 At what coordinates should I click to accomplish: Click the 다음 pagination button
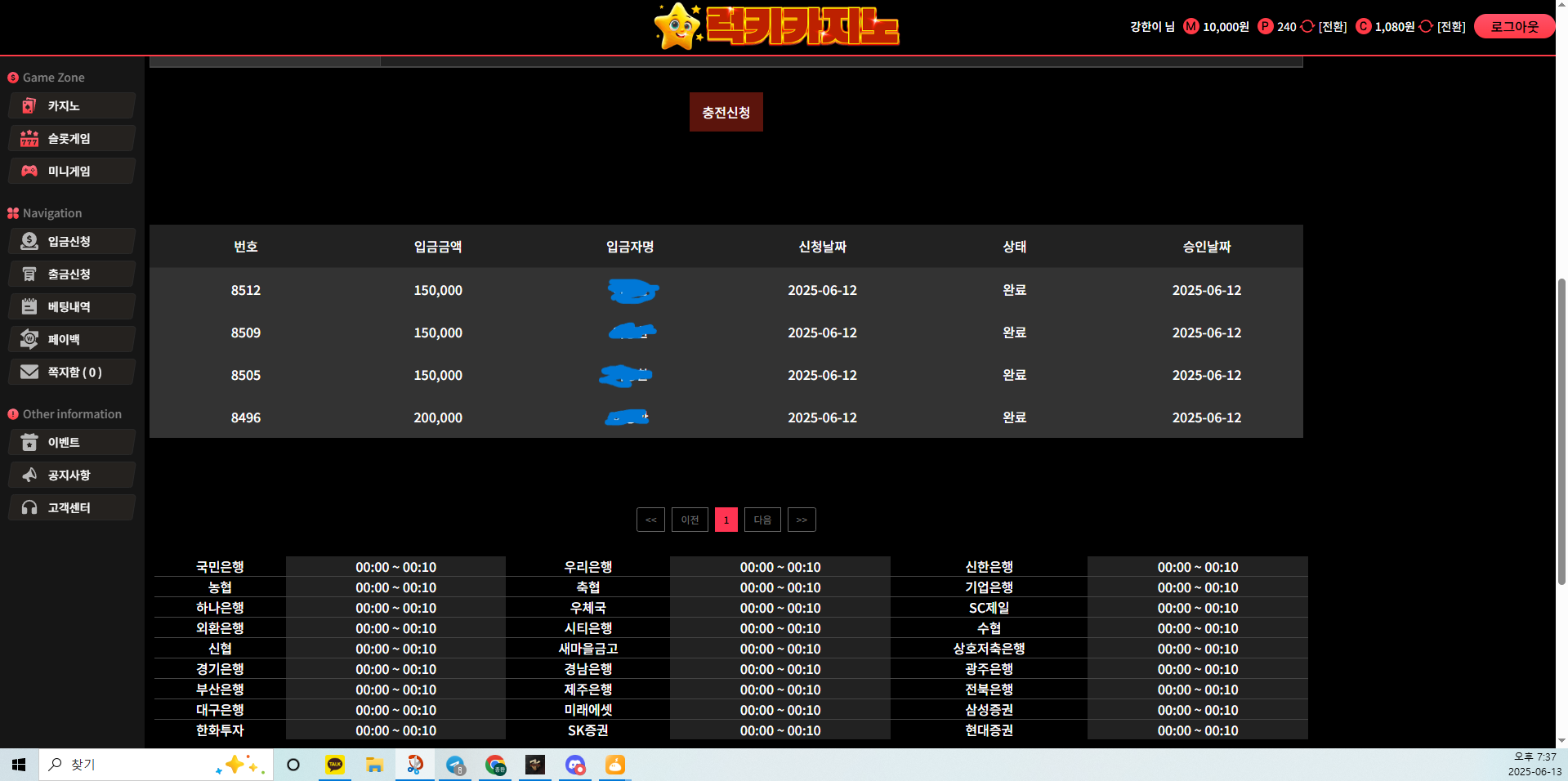762,520
